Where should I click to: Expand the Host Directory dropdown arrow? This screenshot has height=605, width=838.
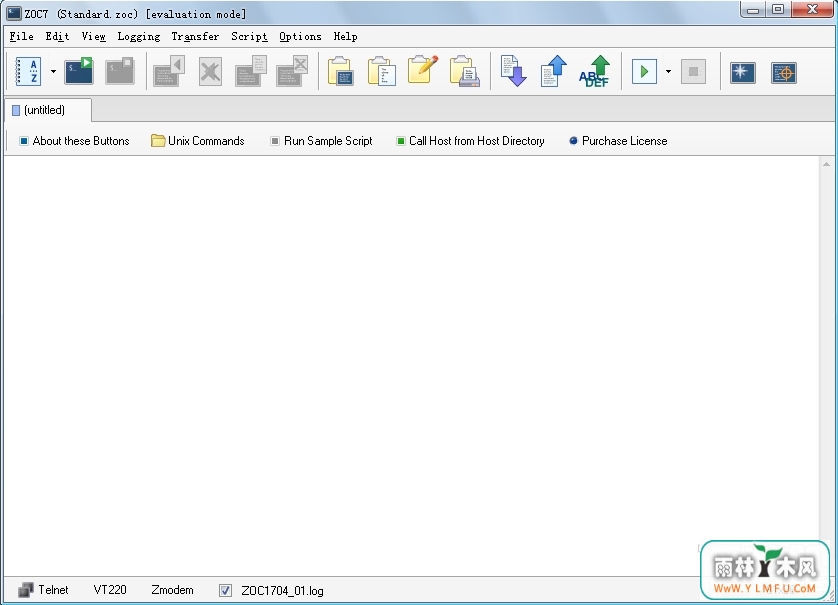click(53, 71)
